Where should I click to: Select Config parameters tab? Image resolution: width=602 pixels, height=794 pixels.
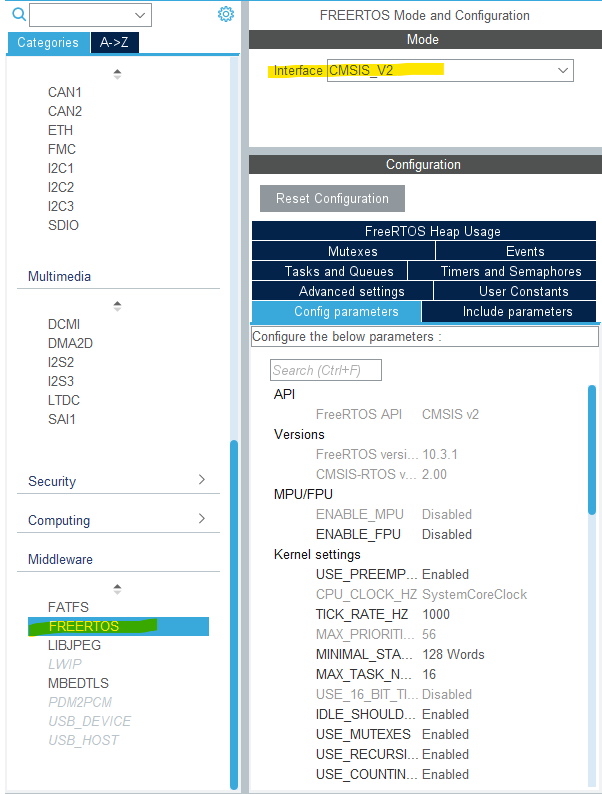tap(336, 311)
